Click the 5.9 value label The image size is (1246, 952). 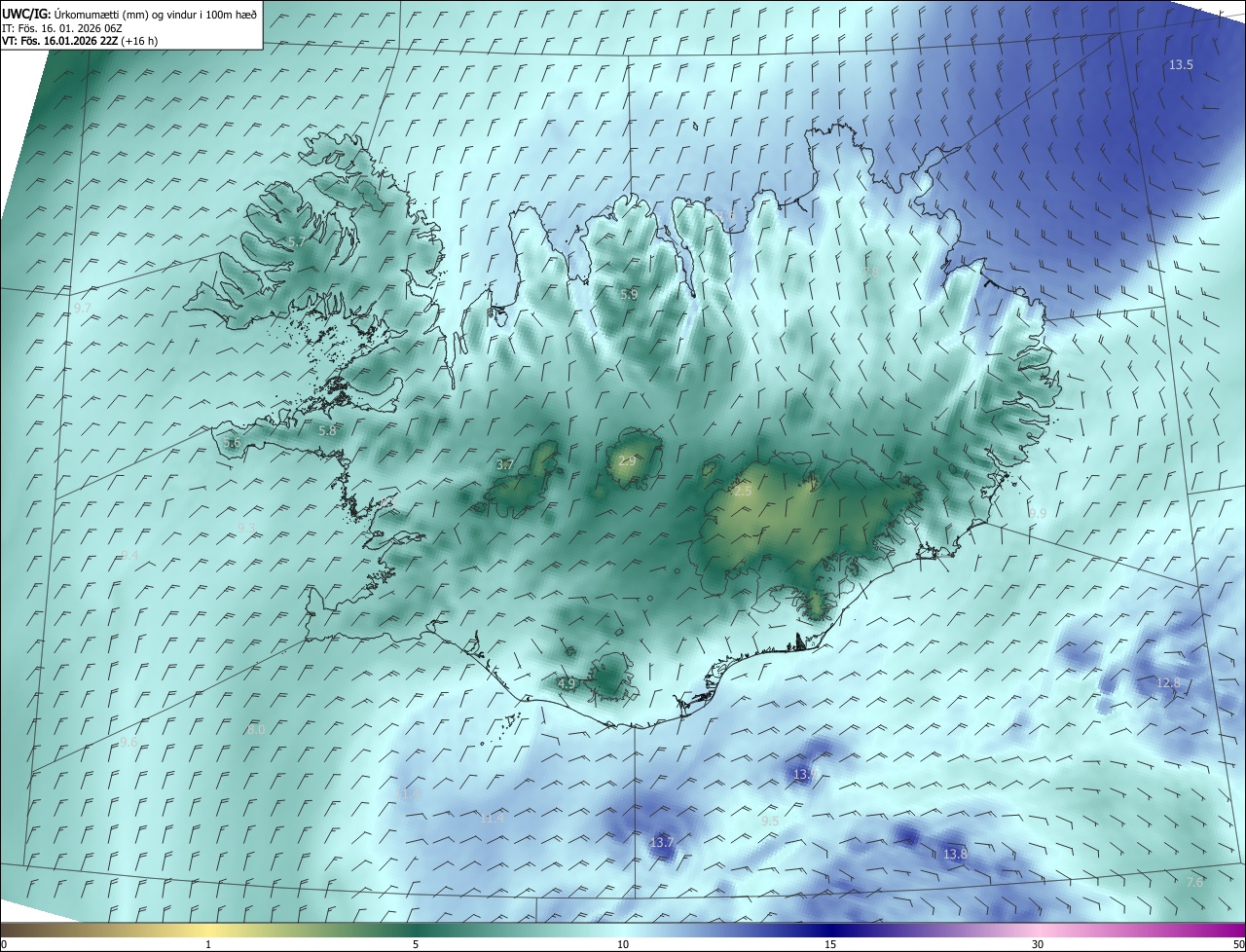pyautogui.click(x=629, y=294)
